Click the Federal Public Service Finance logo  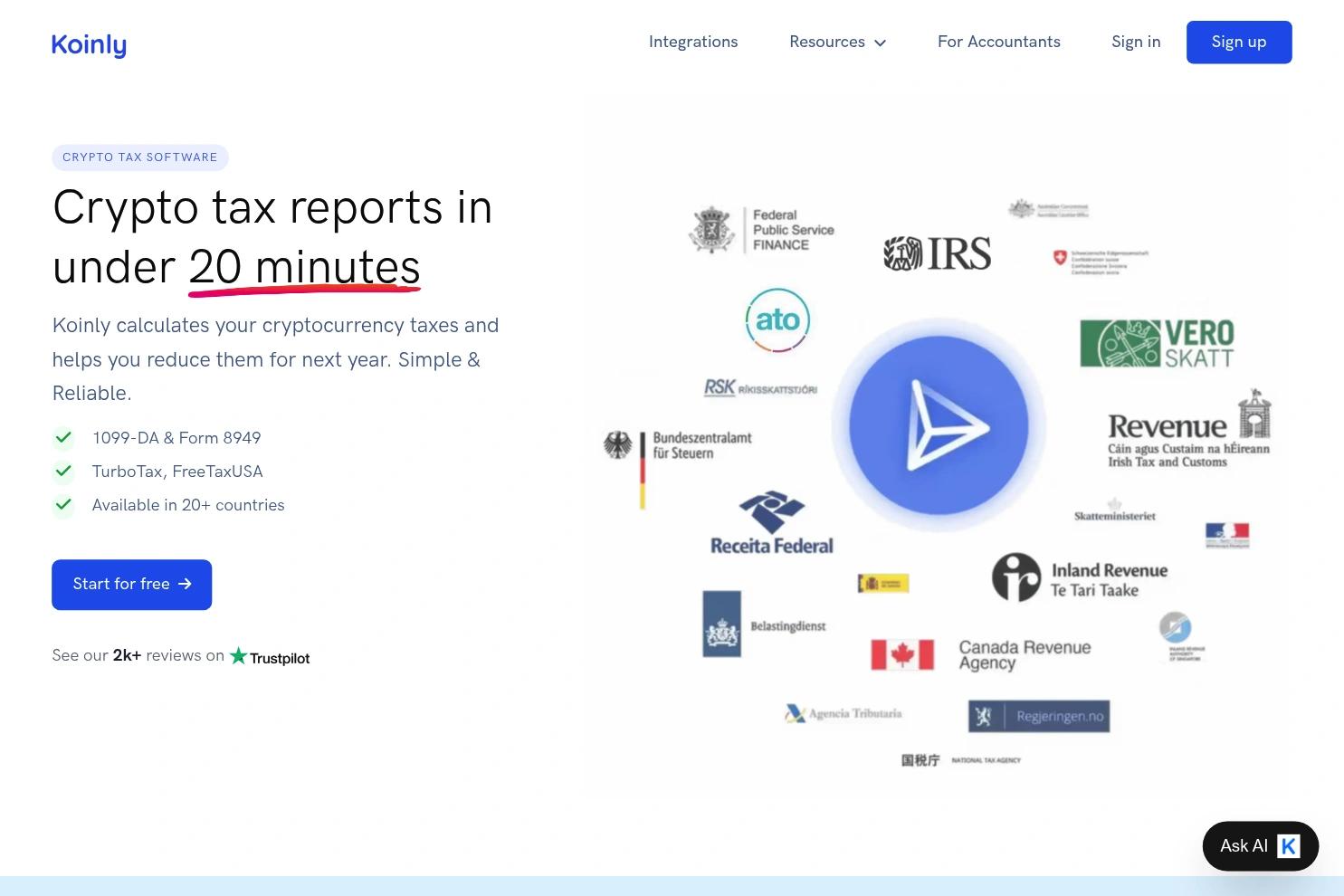[762, 230]
